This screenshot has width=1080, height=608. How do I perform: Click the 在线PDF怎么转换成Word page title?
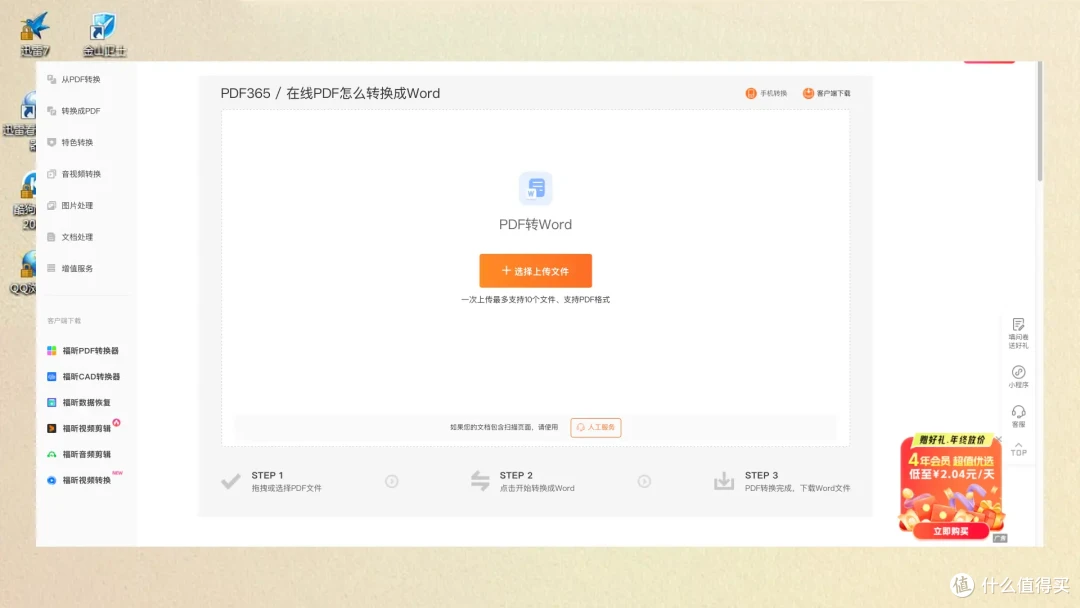coord(363,94)
